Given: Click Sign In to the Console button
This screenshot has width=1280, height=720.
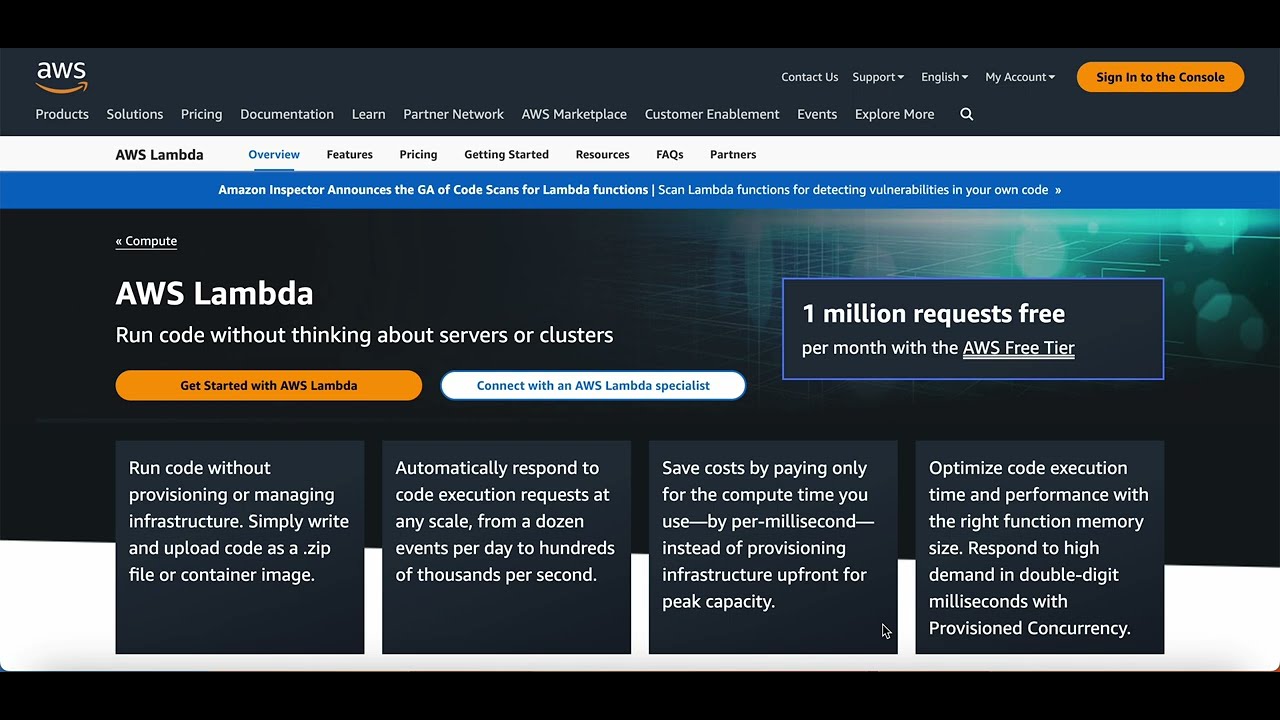Looking at the screenshot, I should pyautogui.click(x=1160, y=77).
